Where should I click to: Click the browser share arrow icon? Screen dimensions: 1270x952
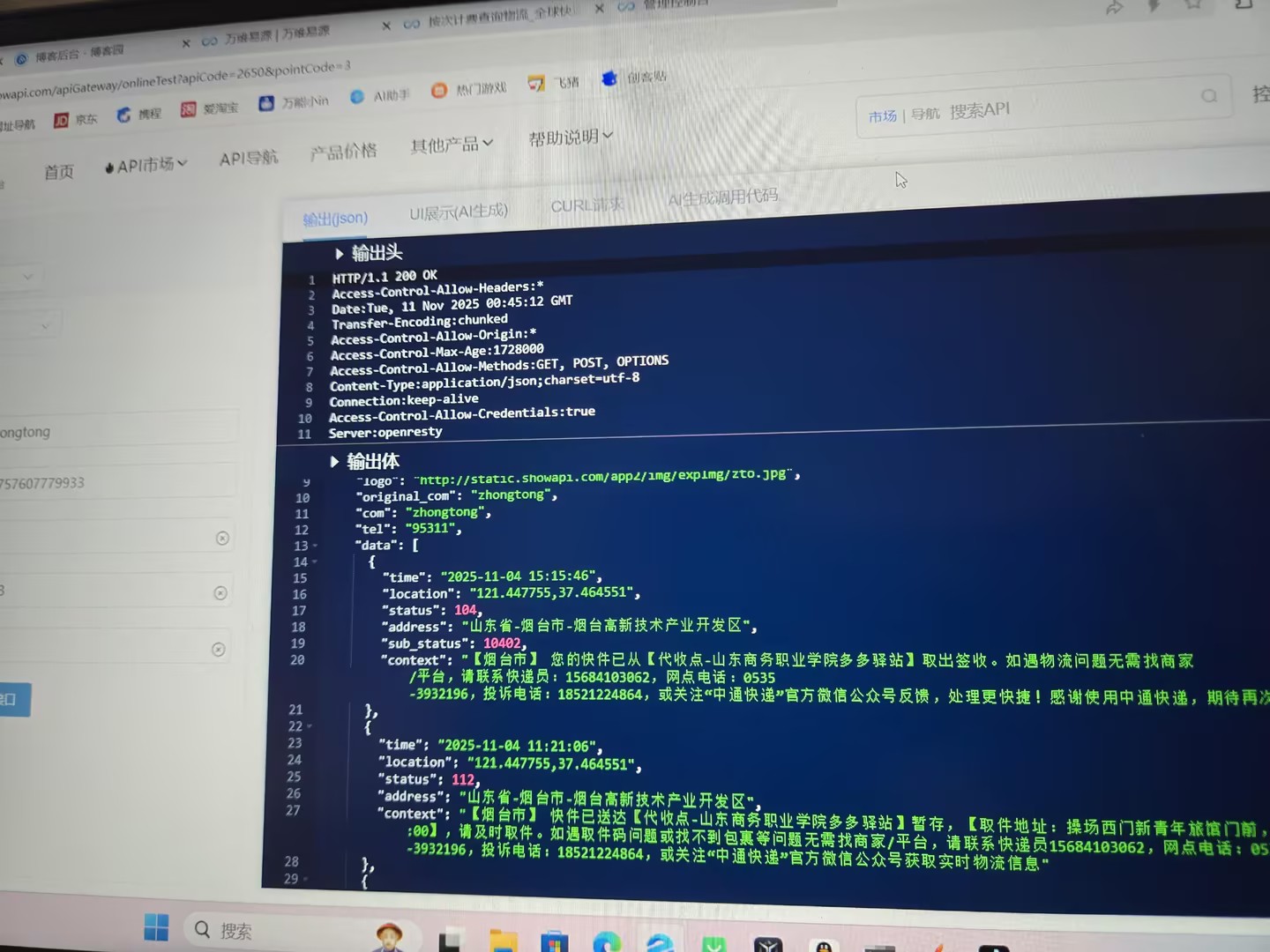click(1115, 8)
